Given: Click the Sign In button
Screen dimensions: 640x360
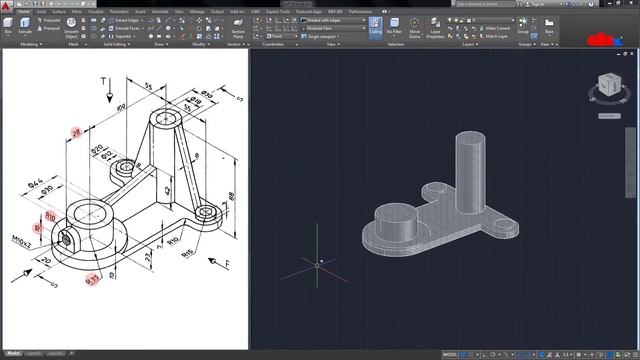Looking at the screenshot, I should pos(535,4).
